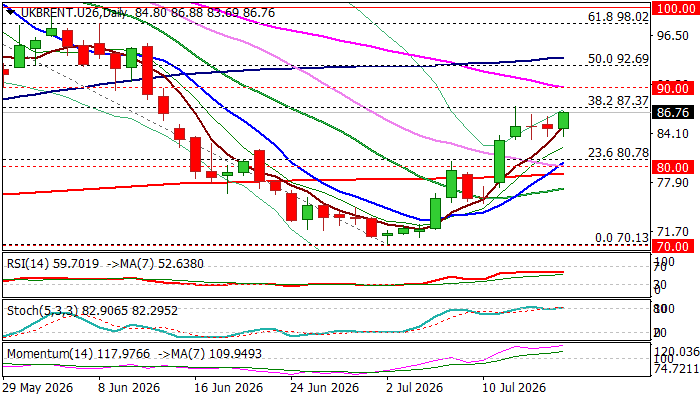Select the 90.00 red price level label
The height and width of the screenshot is (400, 700).
(x=673, y=88)
